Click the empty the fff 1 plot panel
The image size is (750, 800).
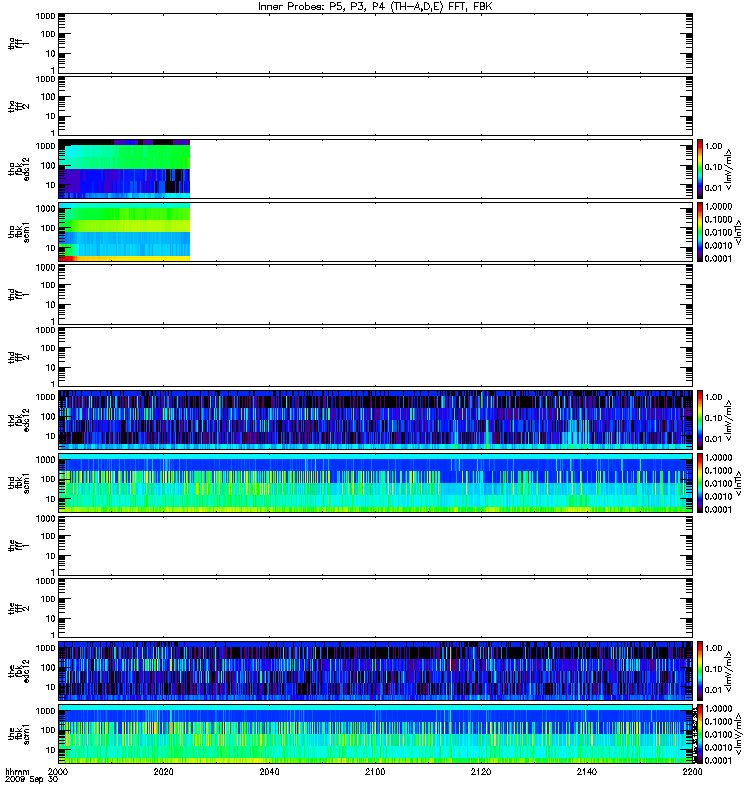pos(375,545)
